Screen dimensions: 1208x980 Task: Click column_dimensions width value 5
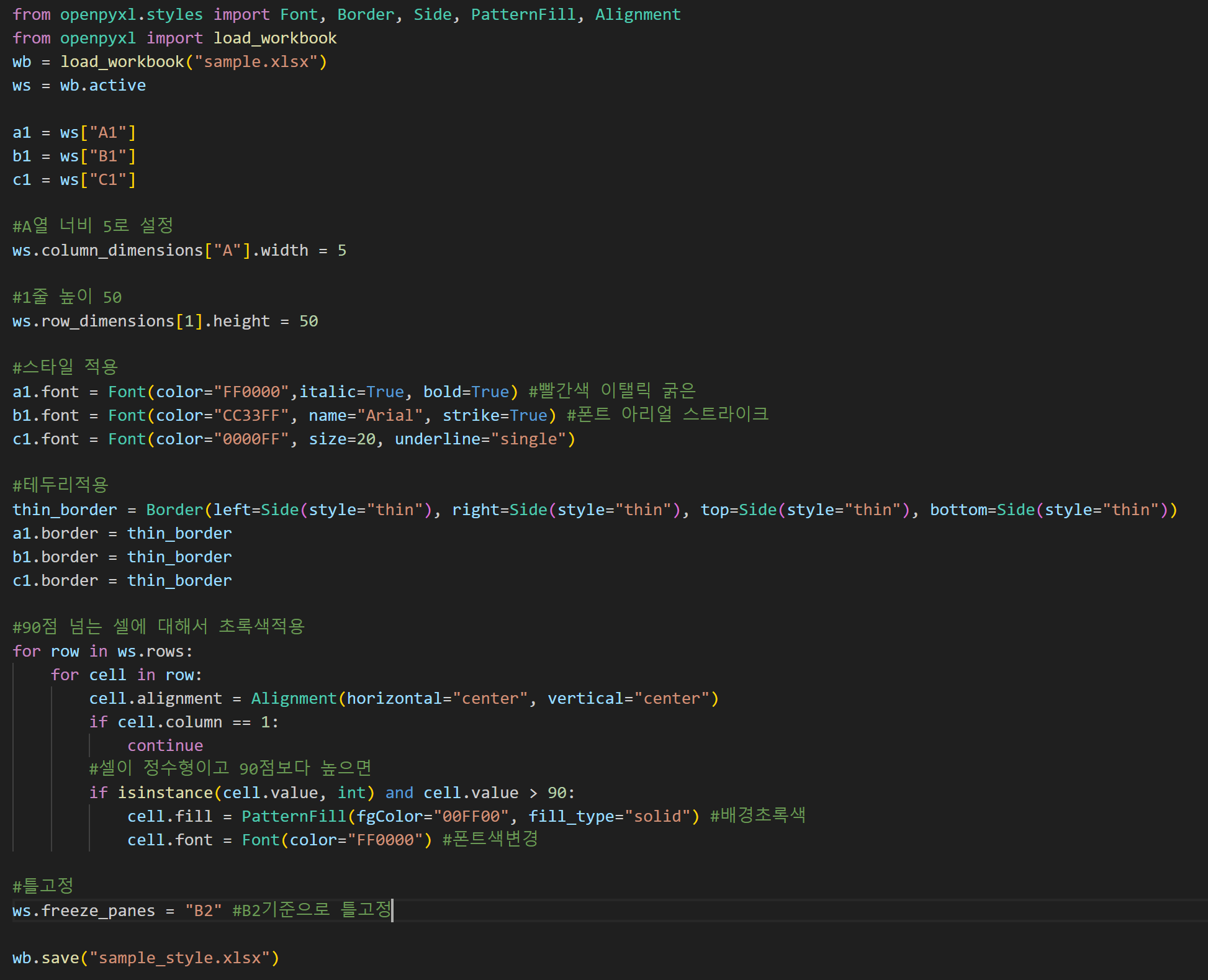pos(341,251)
